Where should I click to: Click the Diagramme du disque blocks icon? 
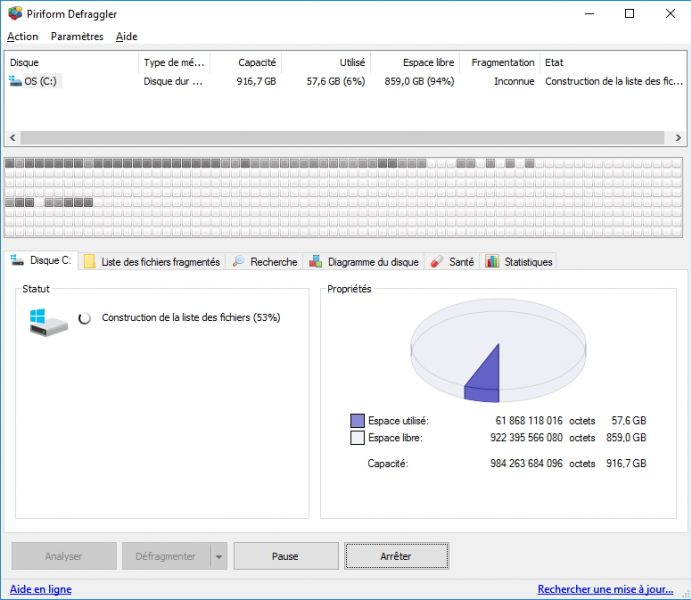316,261
